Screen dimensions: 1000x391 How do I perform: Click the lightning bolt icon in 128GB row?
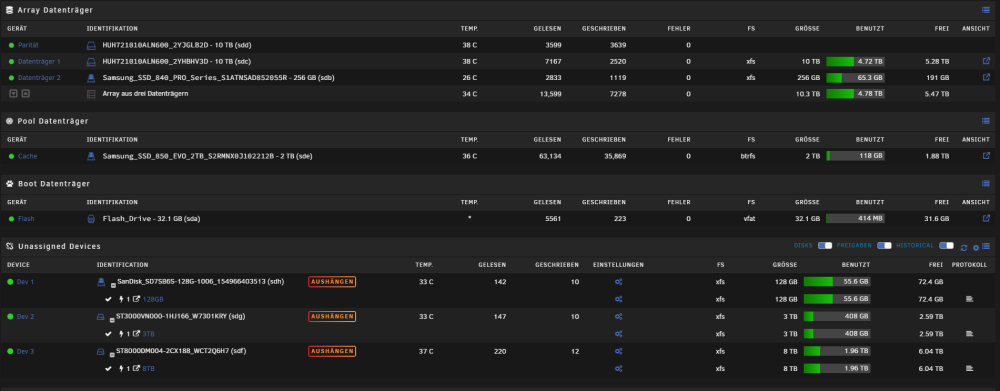[x=122, y=299]
